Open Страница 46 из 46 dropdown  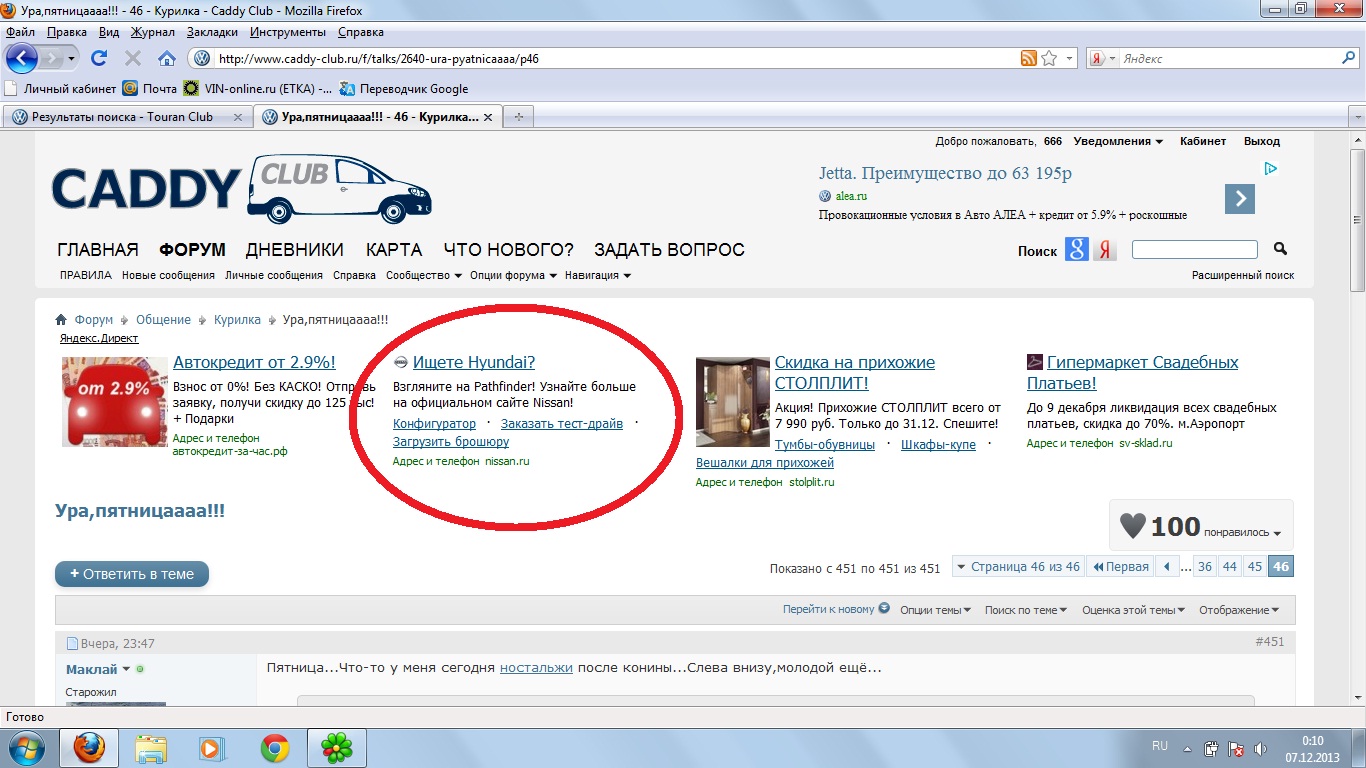click(x=1017, y=567)
